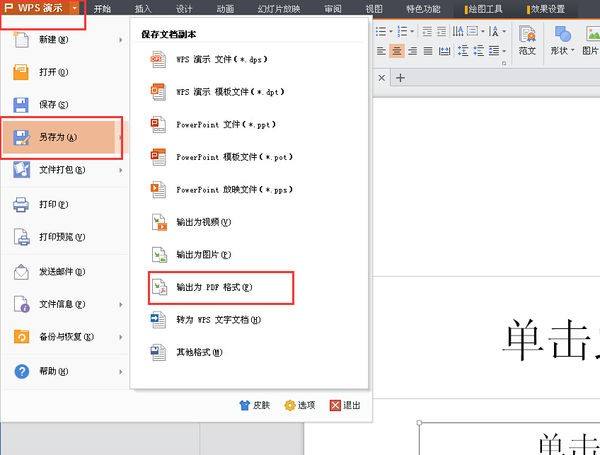The height and width of the screenshot is (455, 600).
Task: Click the align text vertically icon
Action: (472, 31)
